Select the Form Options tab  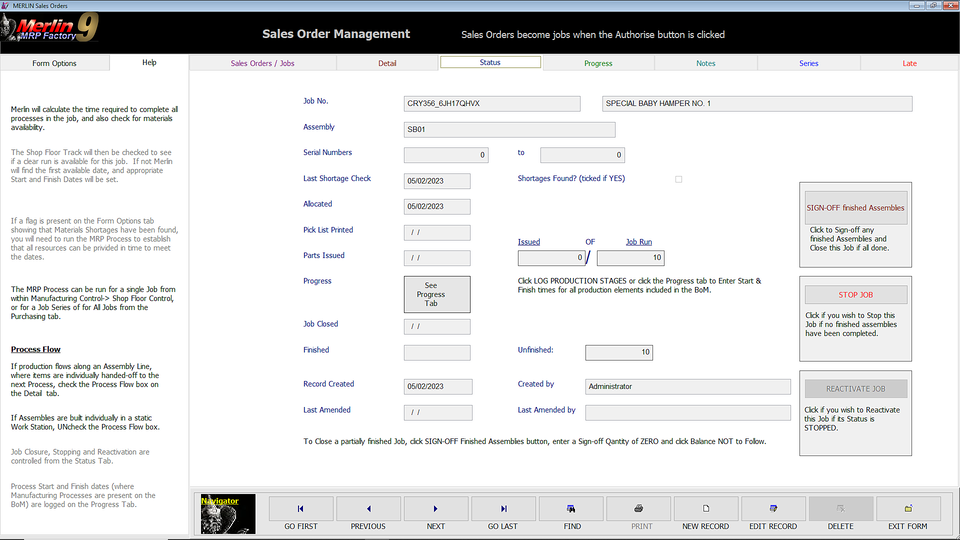(x=54, y=63)
